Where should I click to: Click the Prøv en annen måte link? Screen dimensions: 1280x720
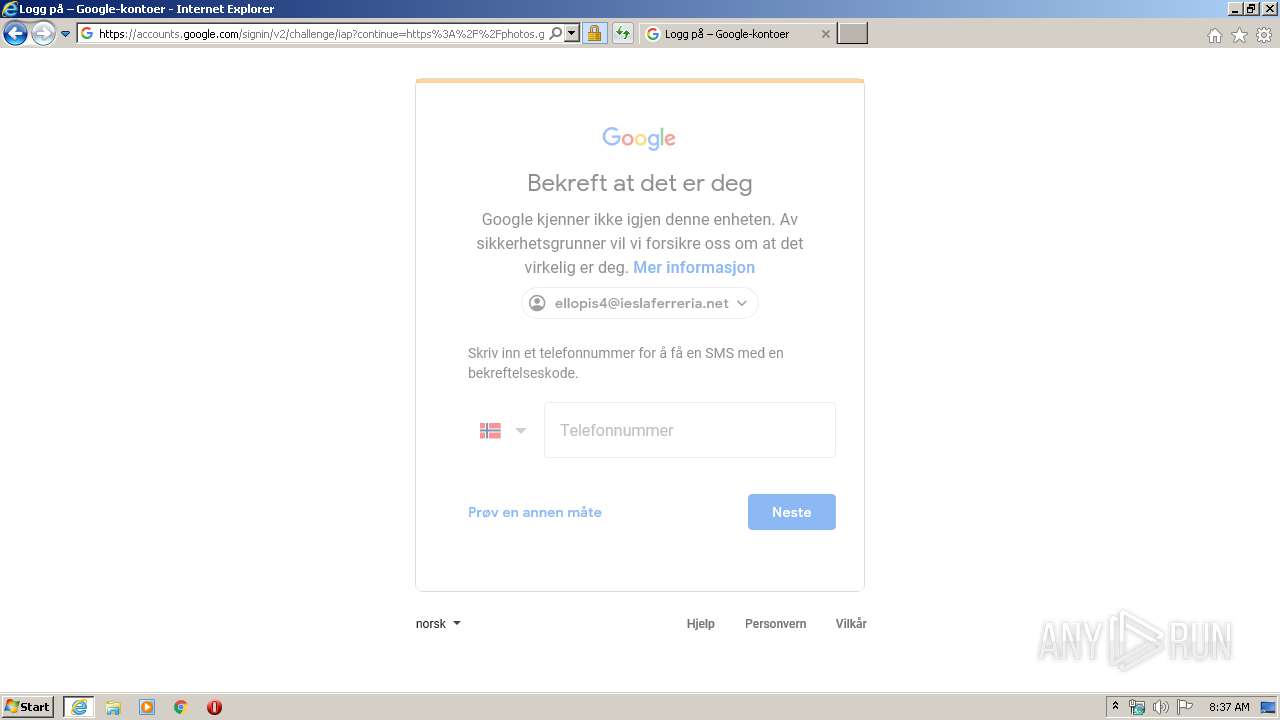pos(535,512)
